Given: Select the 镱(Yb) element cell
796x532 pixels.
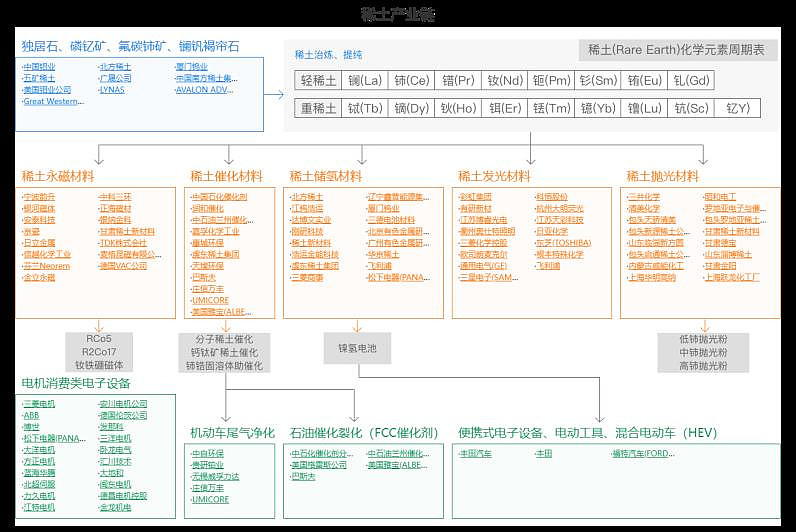Looking at the screenshot, I should (x=598, y=108).
